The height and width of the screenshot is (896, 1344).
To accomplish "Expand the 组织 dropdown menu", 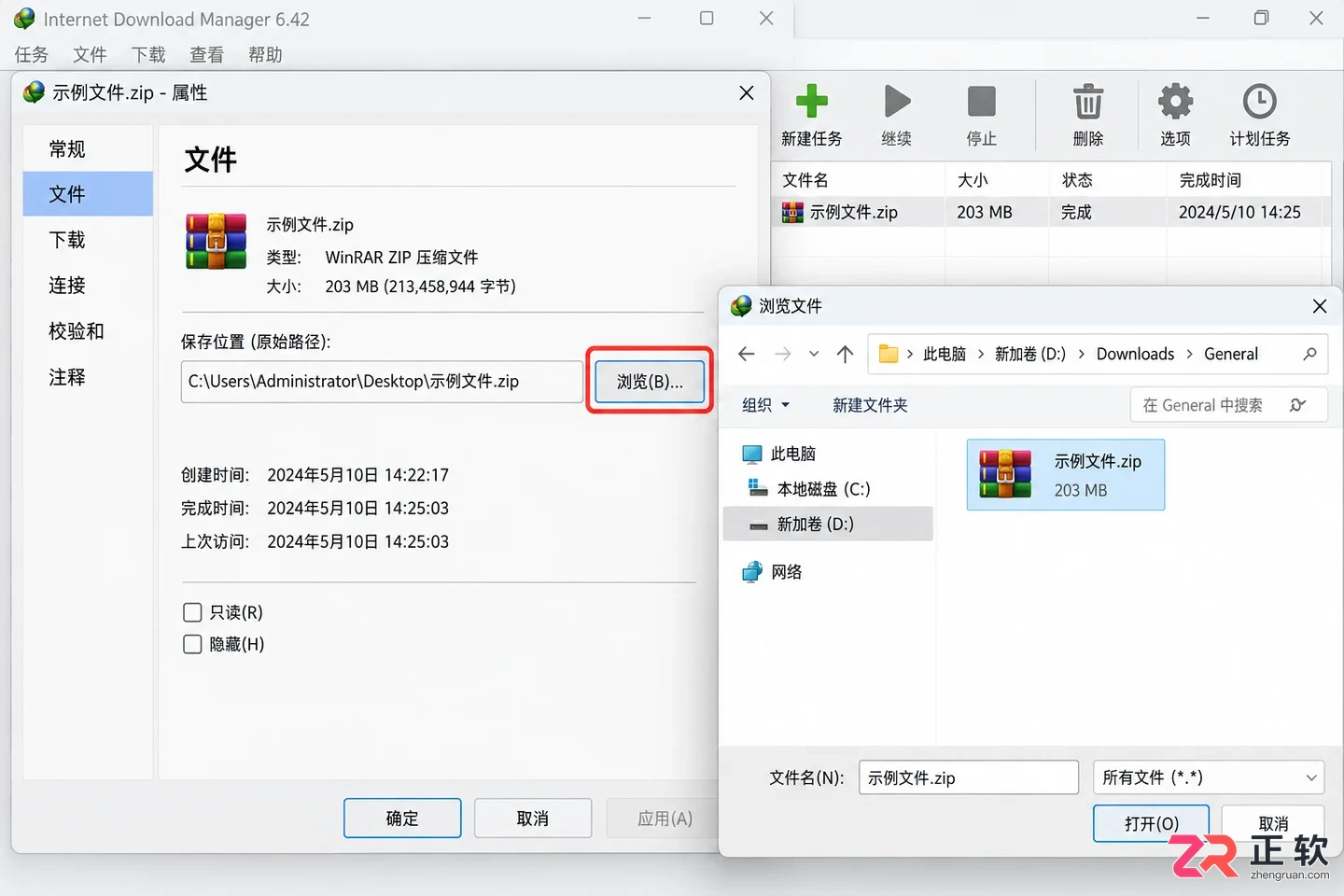I will 765,405.
